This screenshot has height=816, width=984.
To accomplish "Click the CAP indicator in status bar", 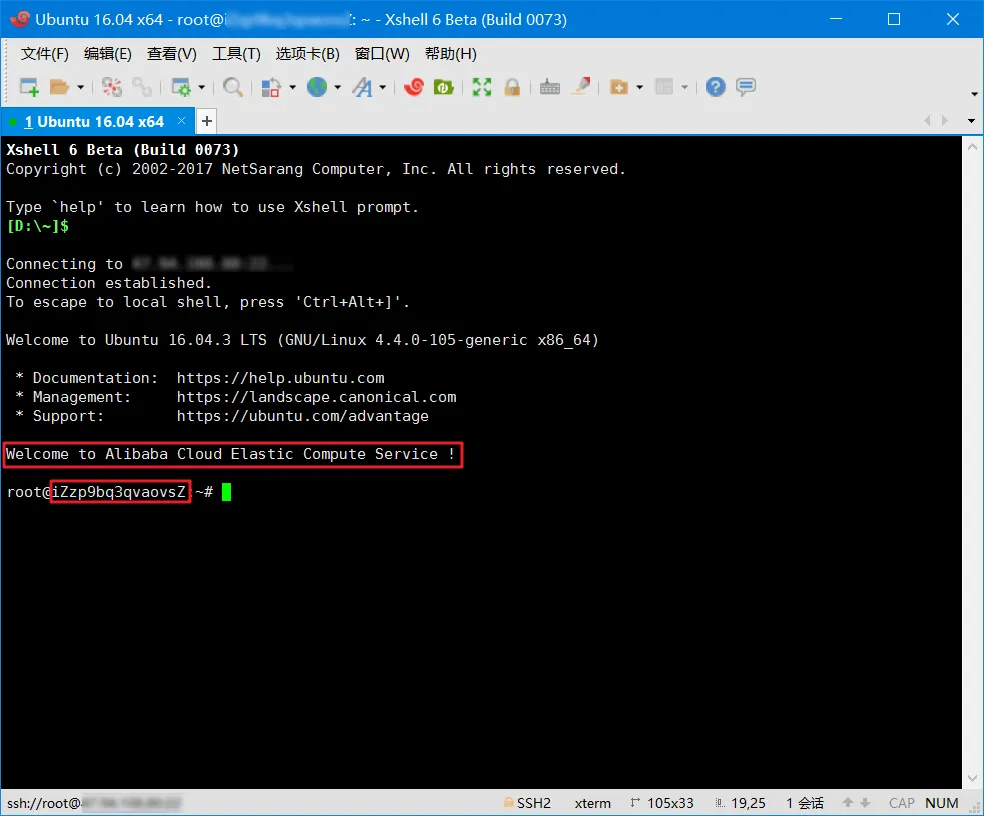I will [902, 803].
